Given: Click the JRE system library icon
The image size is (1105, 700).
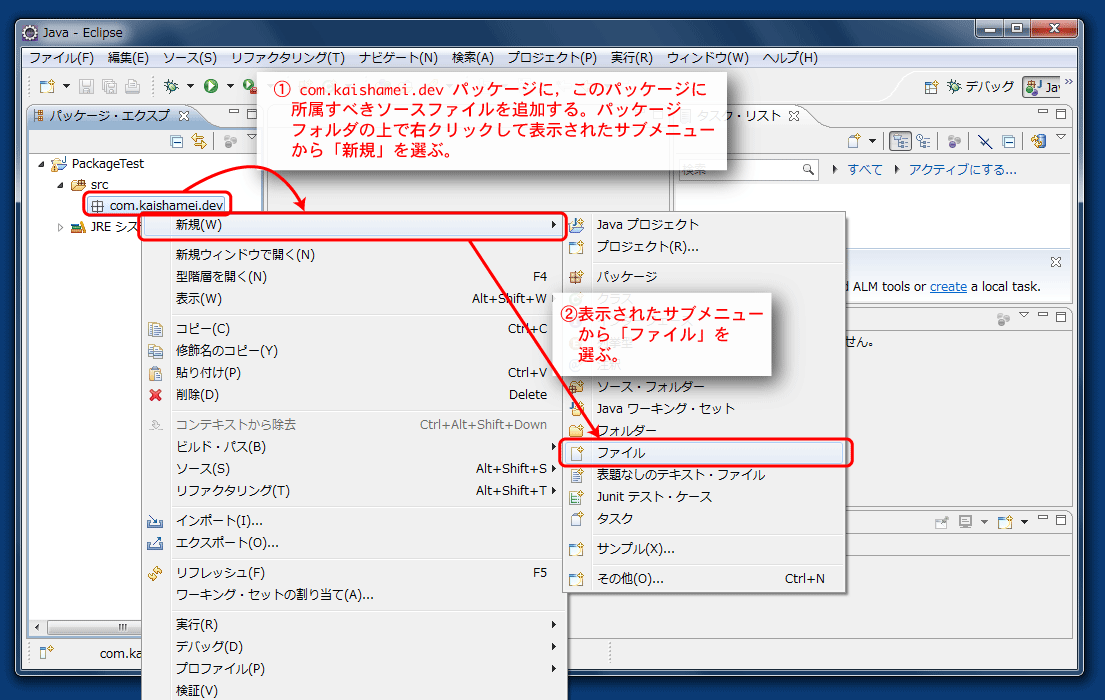Looking at the screenshot, I should (78, 227).
